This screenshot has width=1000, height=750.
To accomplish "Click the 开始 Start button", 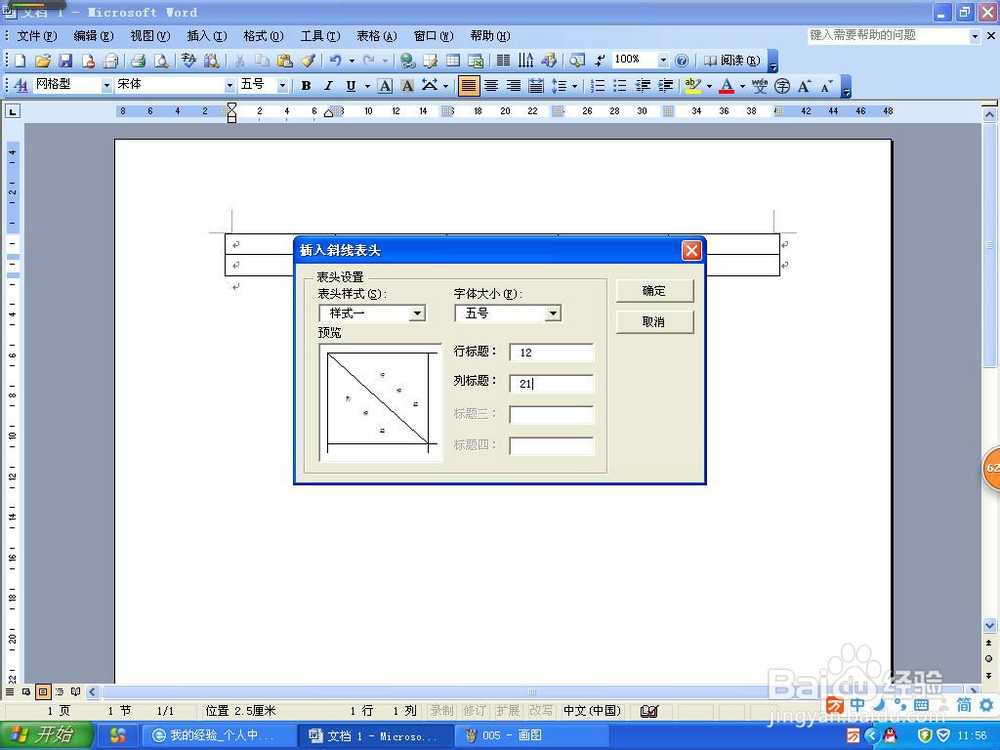I will point(47,735).
